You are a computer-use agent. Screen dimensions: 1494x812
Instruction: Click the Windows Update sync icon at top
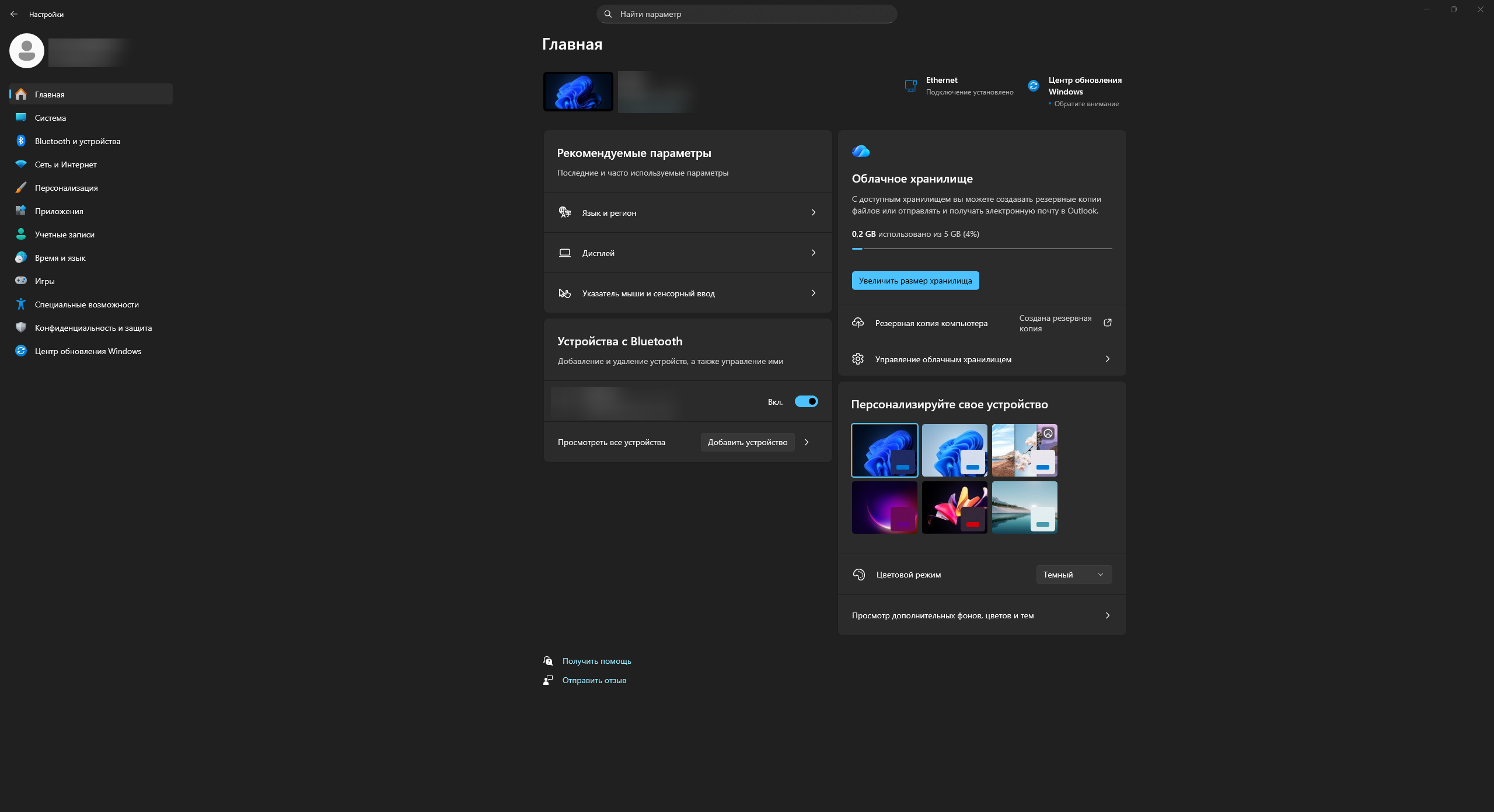coord(1034,86)
